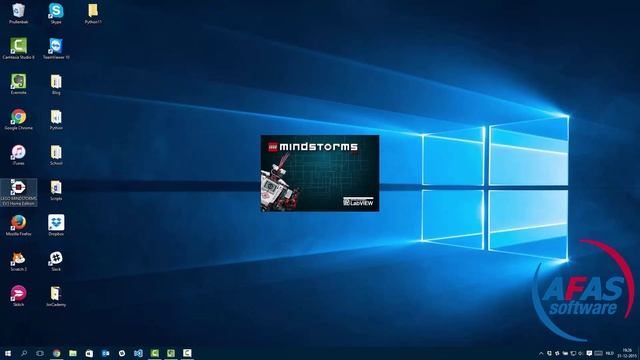This screenshot has height=360, width=640.
Task: Open the taskbar clock and date
Action: pos(627,353)
